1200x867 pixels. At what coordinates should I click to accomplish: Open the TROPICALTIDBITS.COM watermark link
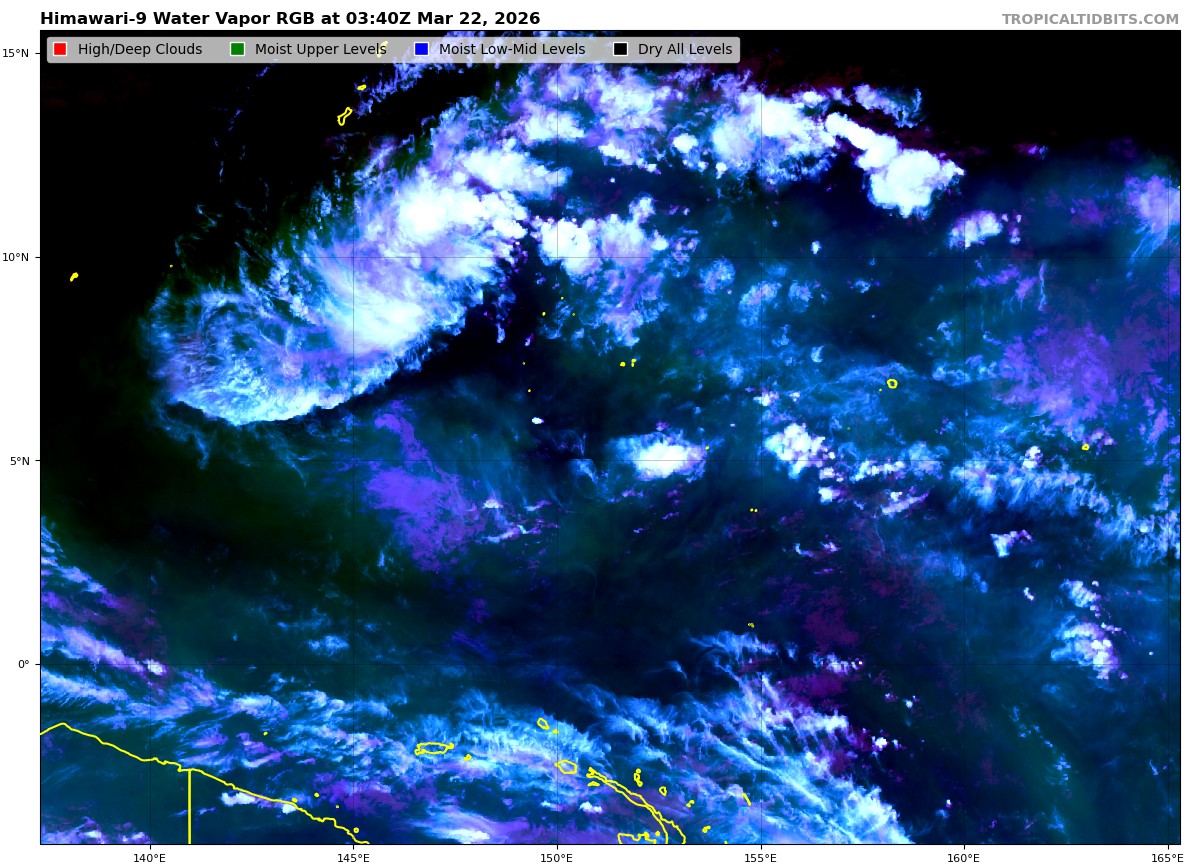click(x=1090, y=19)
